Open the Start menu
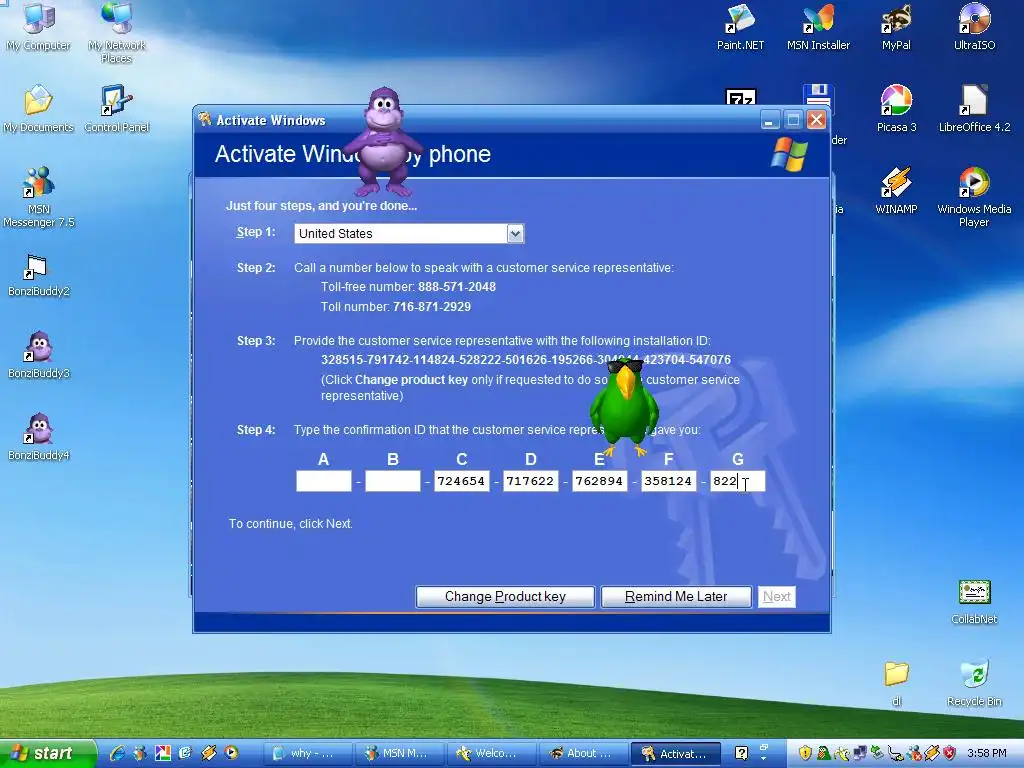This screenshot has height=768, width=1024. (47, 753)
